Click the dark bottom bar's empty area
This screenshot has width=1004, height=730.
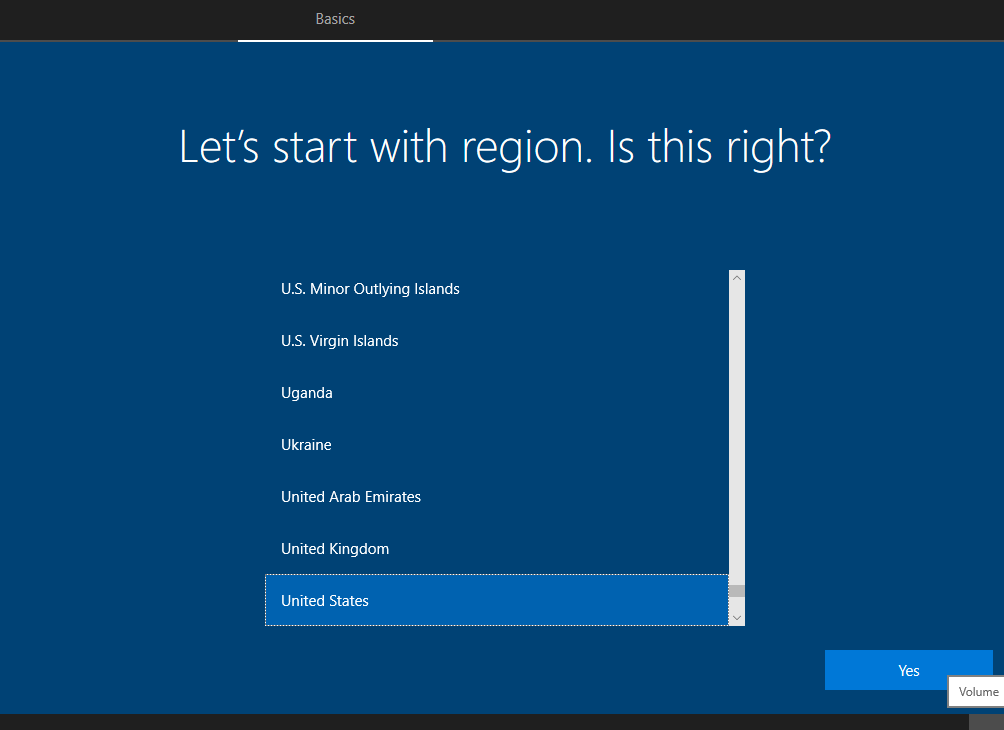(450, 722)
